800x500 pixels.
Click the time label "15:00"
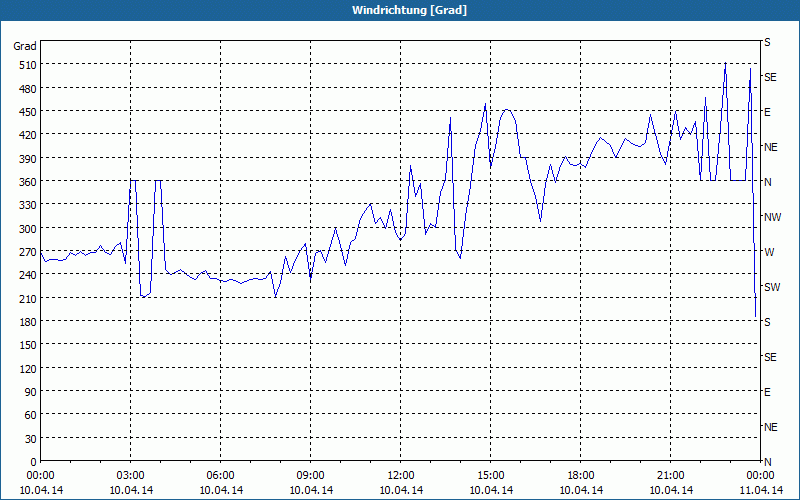pos(491,476)
